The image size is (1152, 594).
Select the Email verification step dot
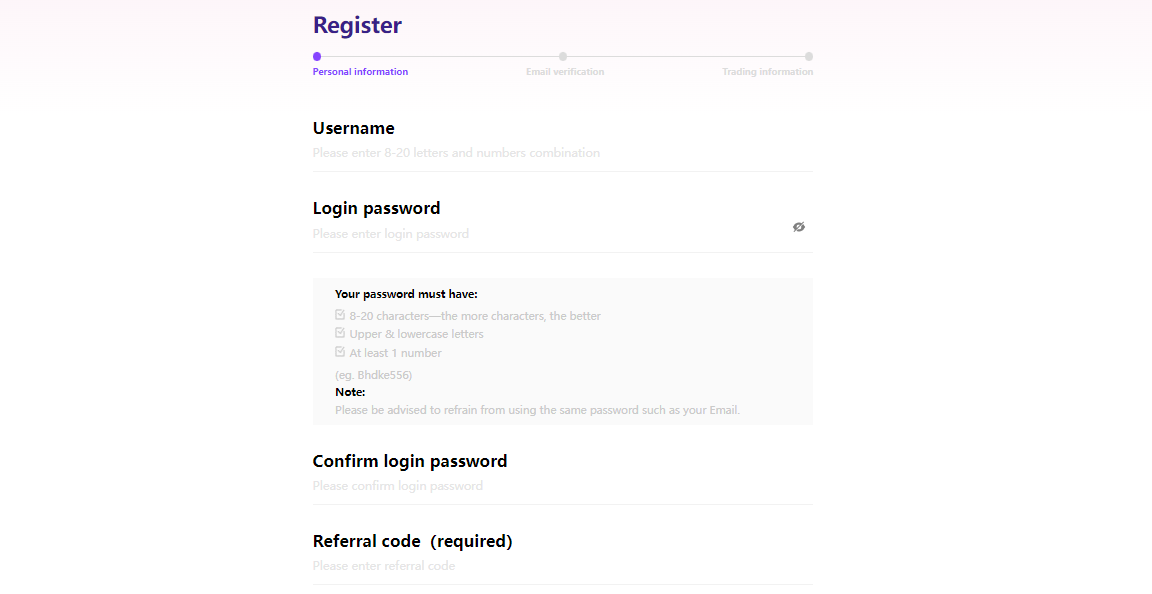tap(563, 57)
